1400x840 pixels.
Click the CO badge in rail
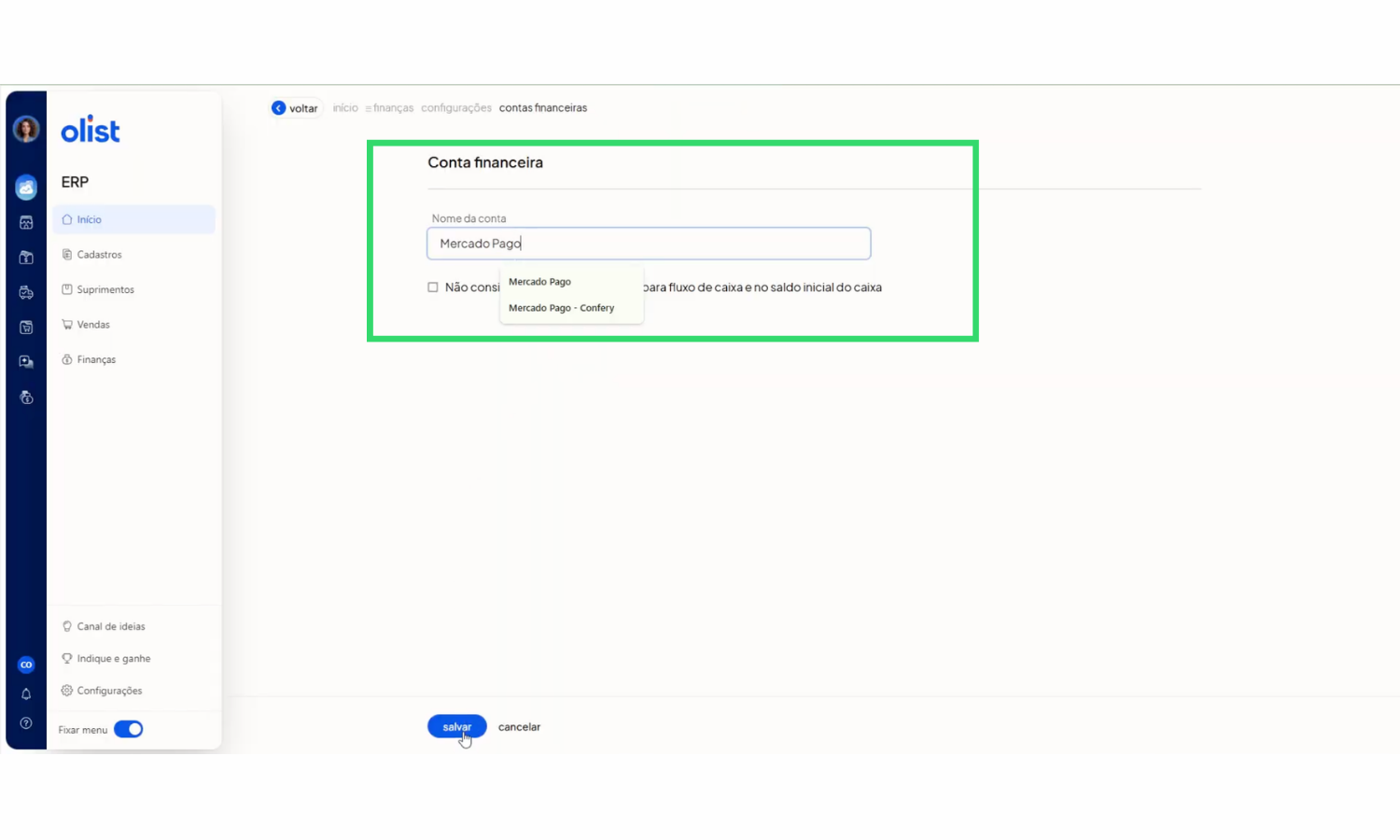(x=26, y=665)
